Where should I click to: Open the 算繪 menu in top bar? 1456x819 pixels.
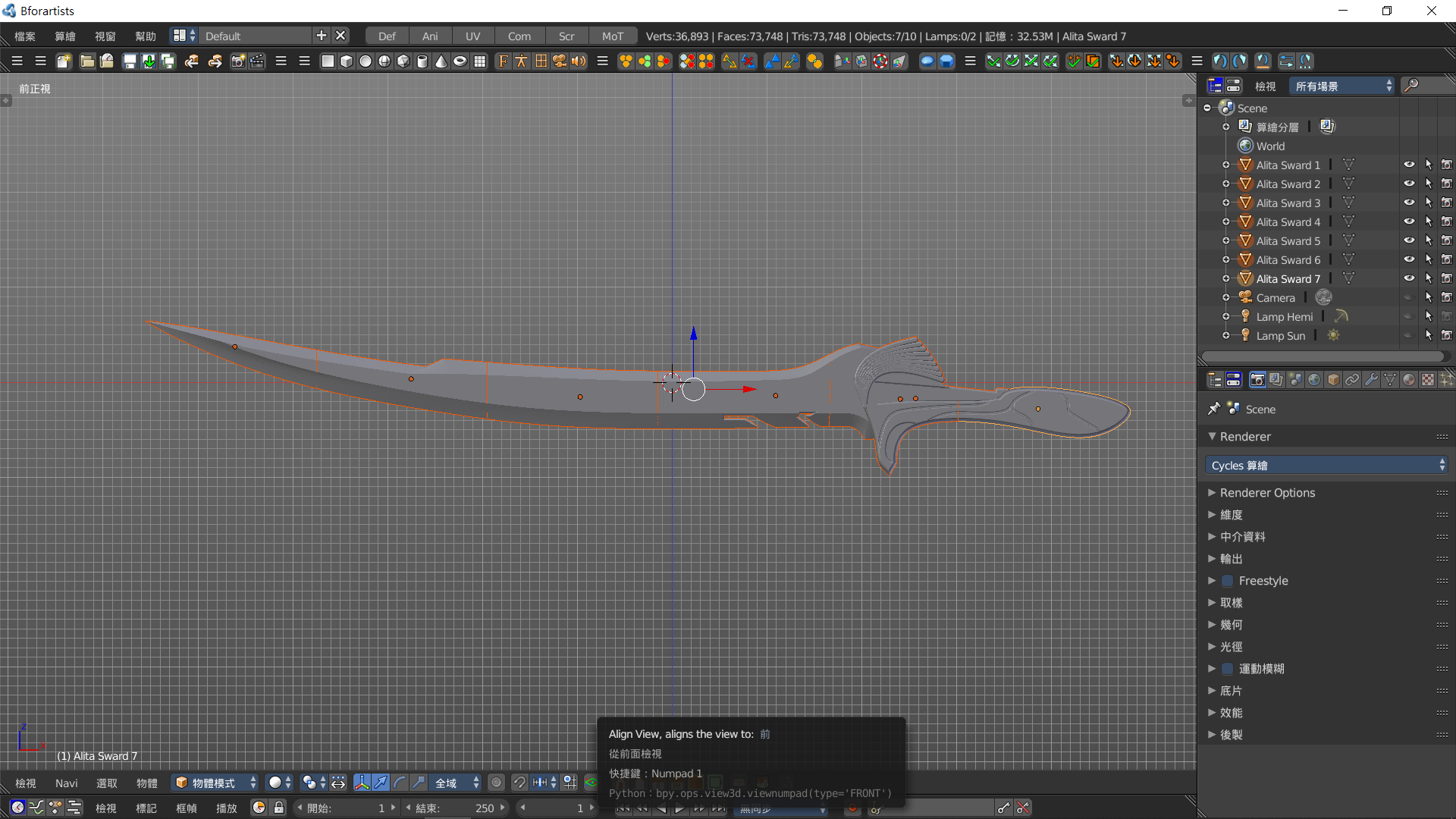coord(65,36)
